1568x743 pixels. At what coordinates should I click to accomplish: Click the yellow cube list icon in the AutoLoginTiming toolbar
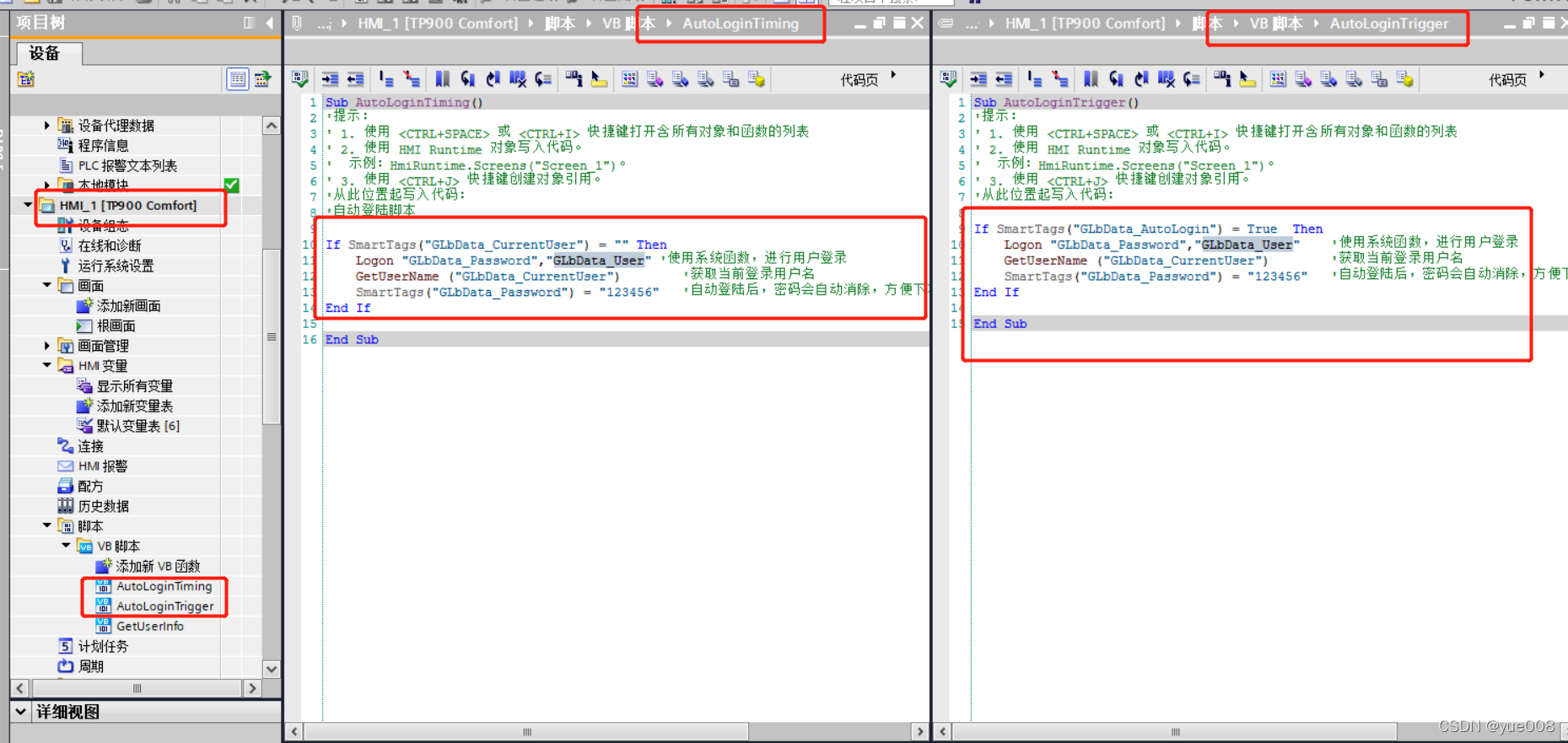(757, 79)
